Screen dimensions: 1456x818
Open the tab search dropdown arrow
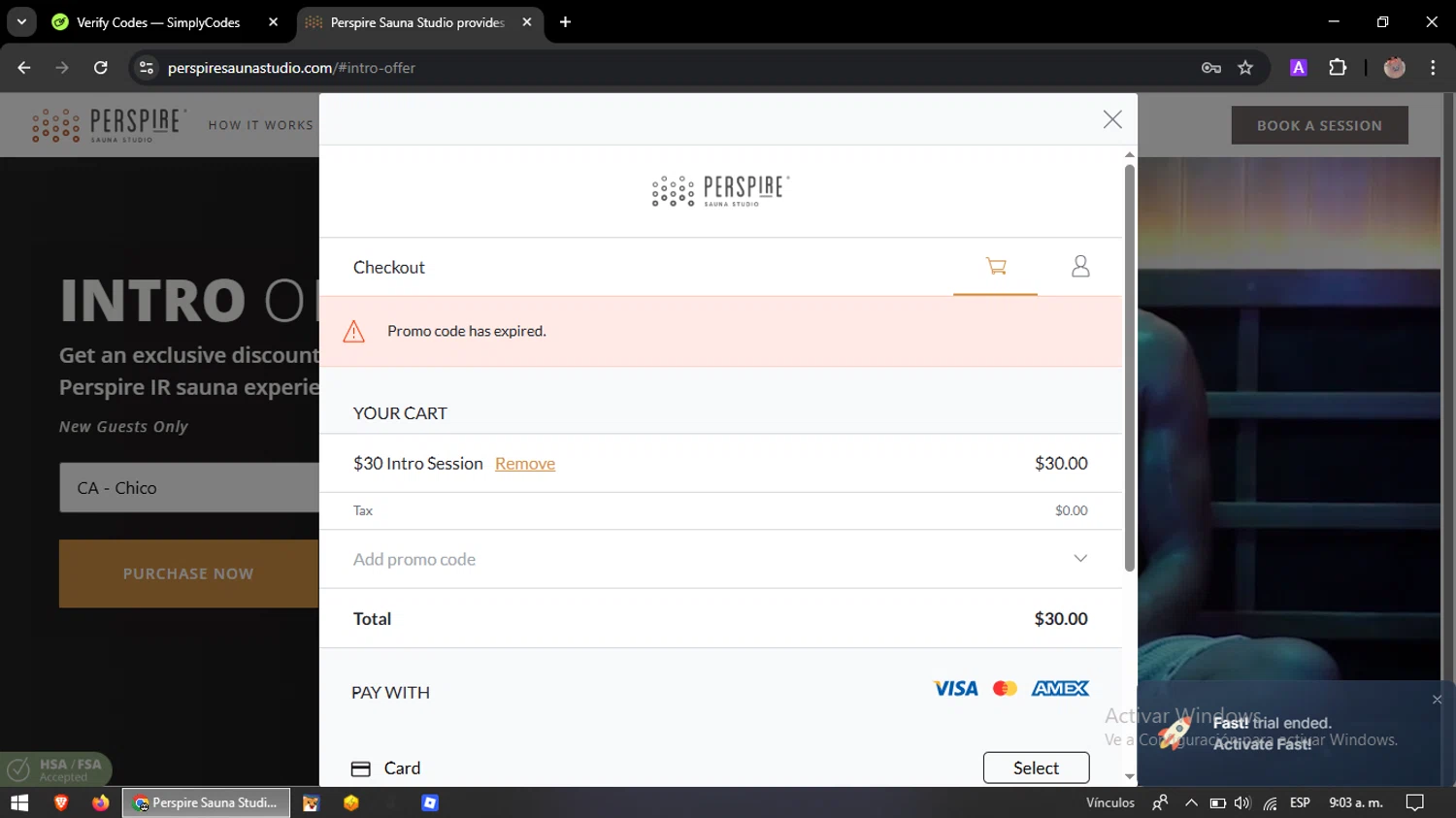[21, 22]
